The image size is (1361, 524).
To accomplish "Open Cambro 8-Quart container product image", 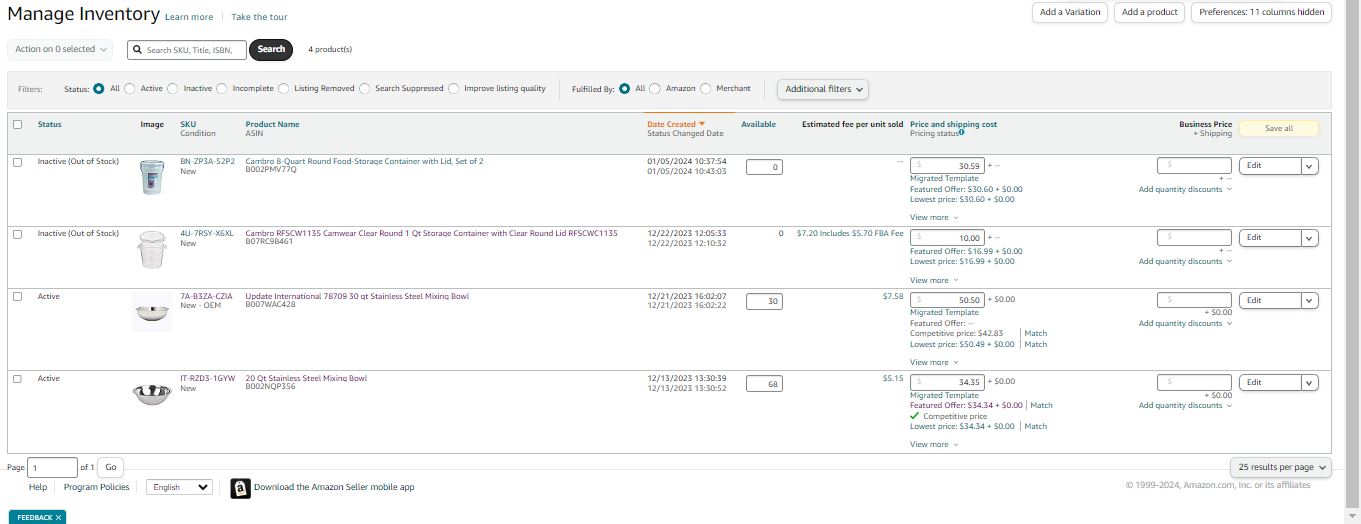I will (153, 177).
